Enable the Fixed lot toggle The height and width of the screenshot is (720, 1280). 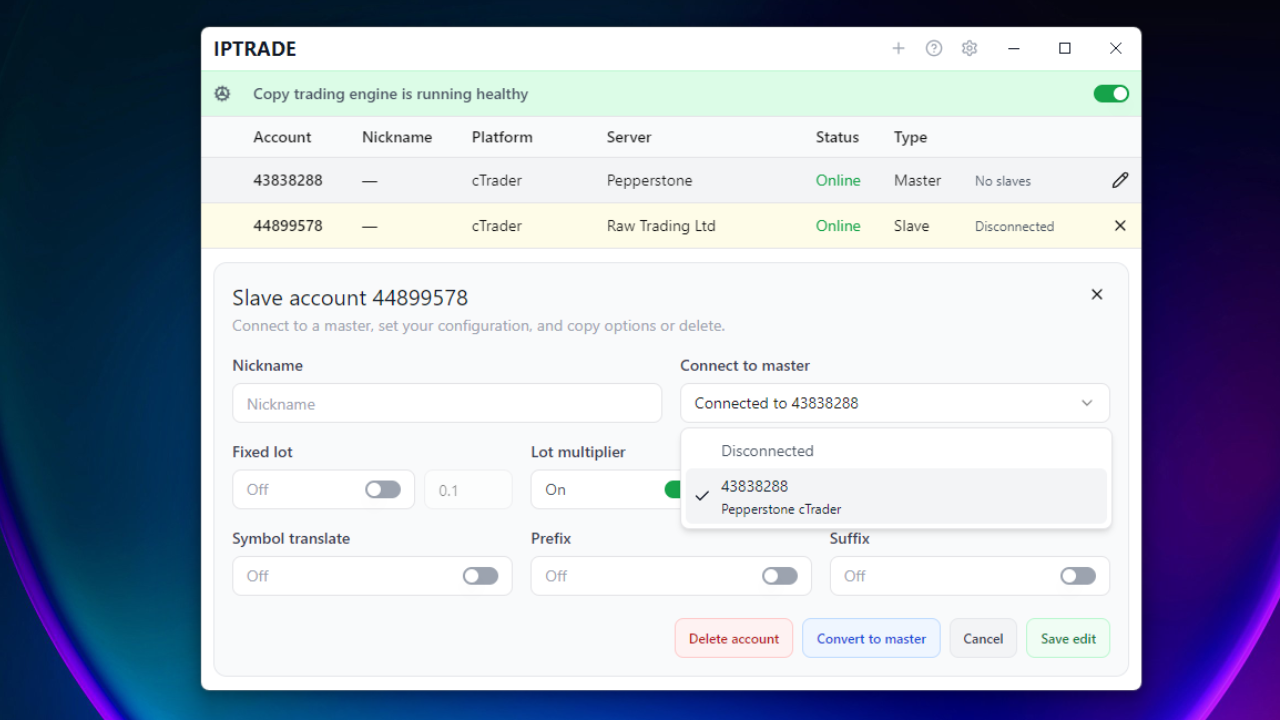tap(383, 490)
